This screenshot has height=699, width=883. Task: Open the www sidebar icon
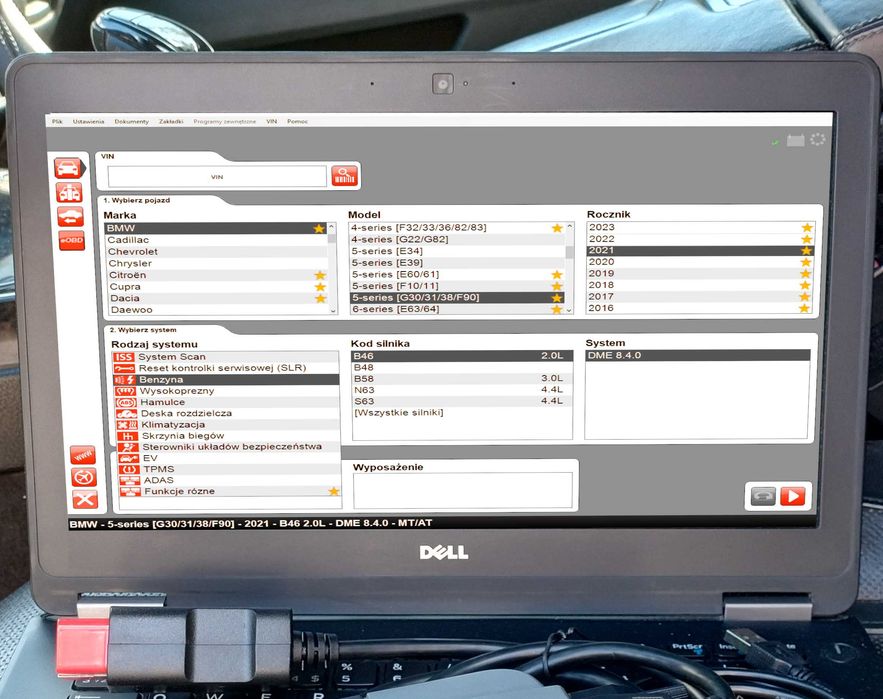point(83,455)
